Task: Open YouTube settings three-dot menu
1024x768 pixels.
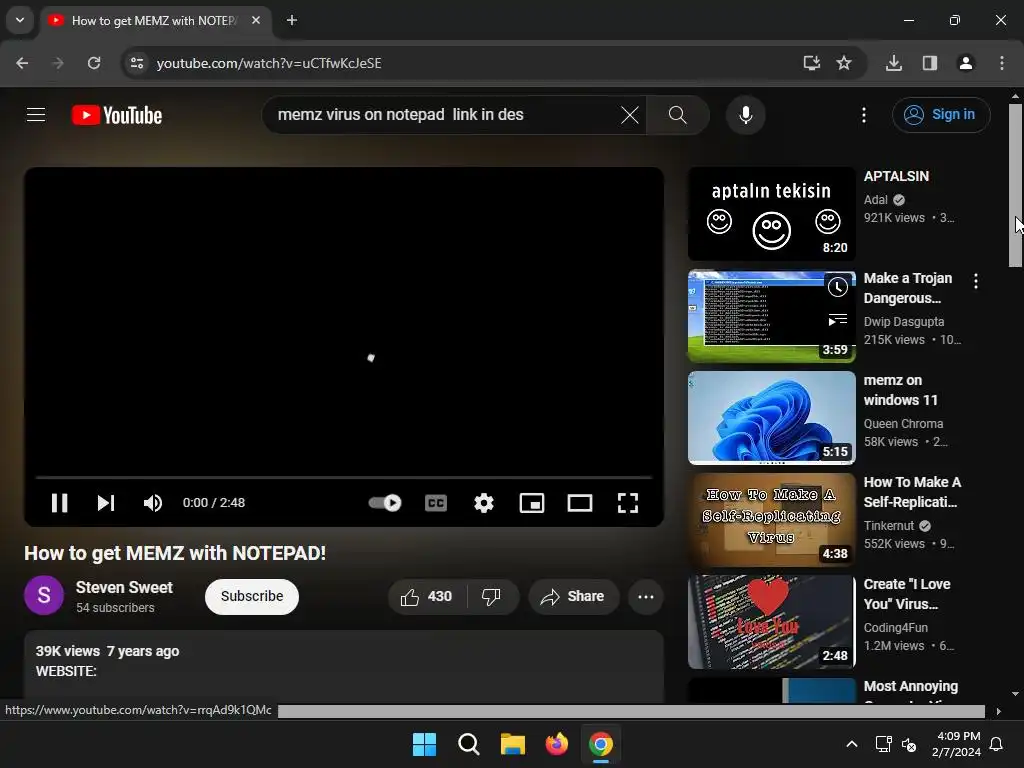Action: (x=863, y=115)
